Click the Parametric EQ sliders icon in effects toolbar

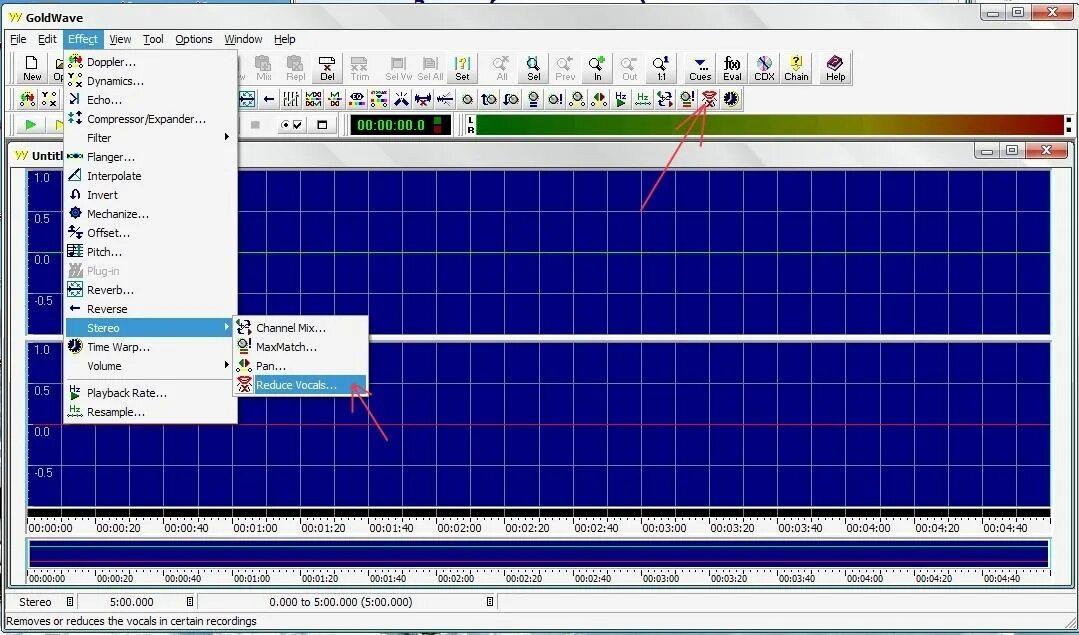(291, 100)
